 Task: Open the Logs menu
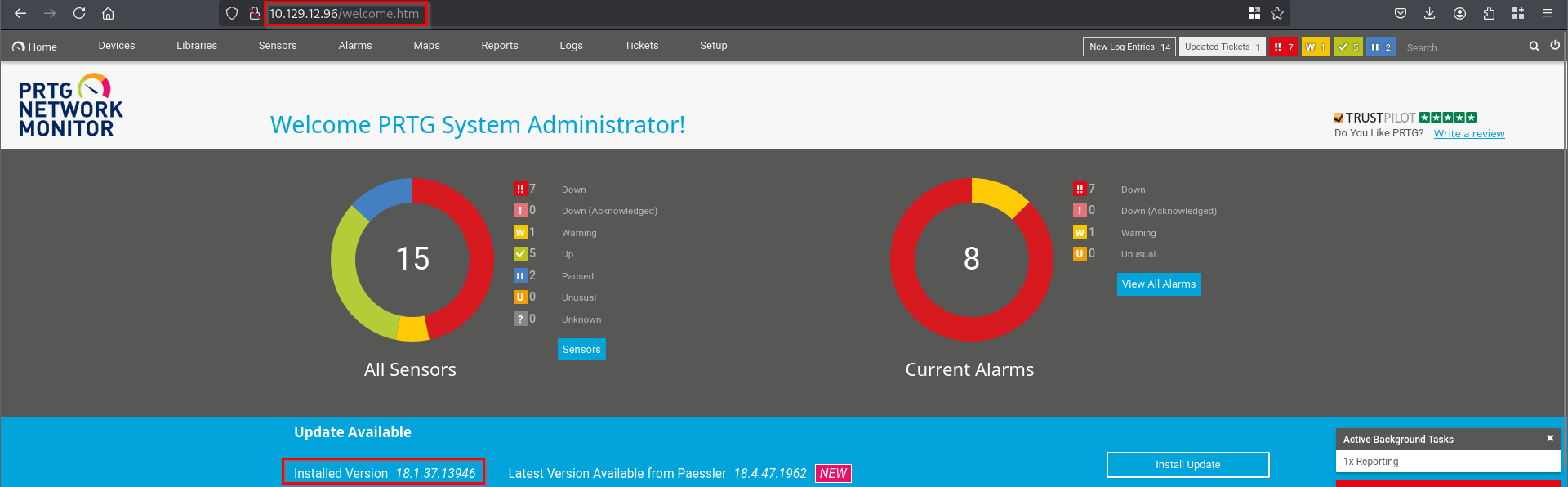coord(572,46)
